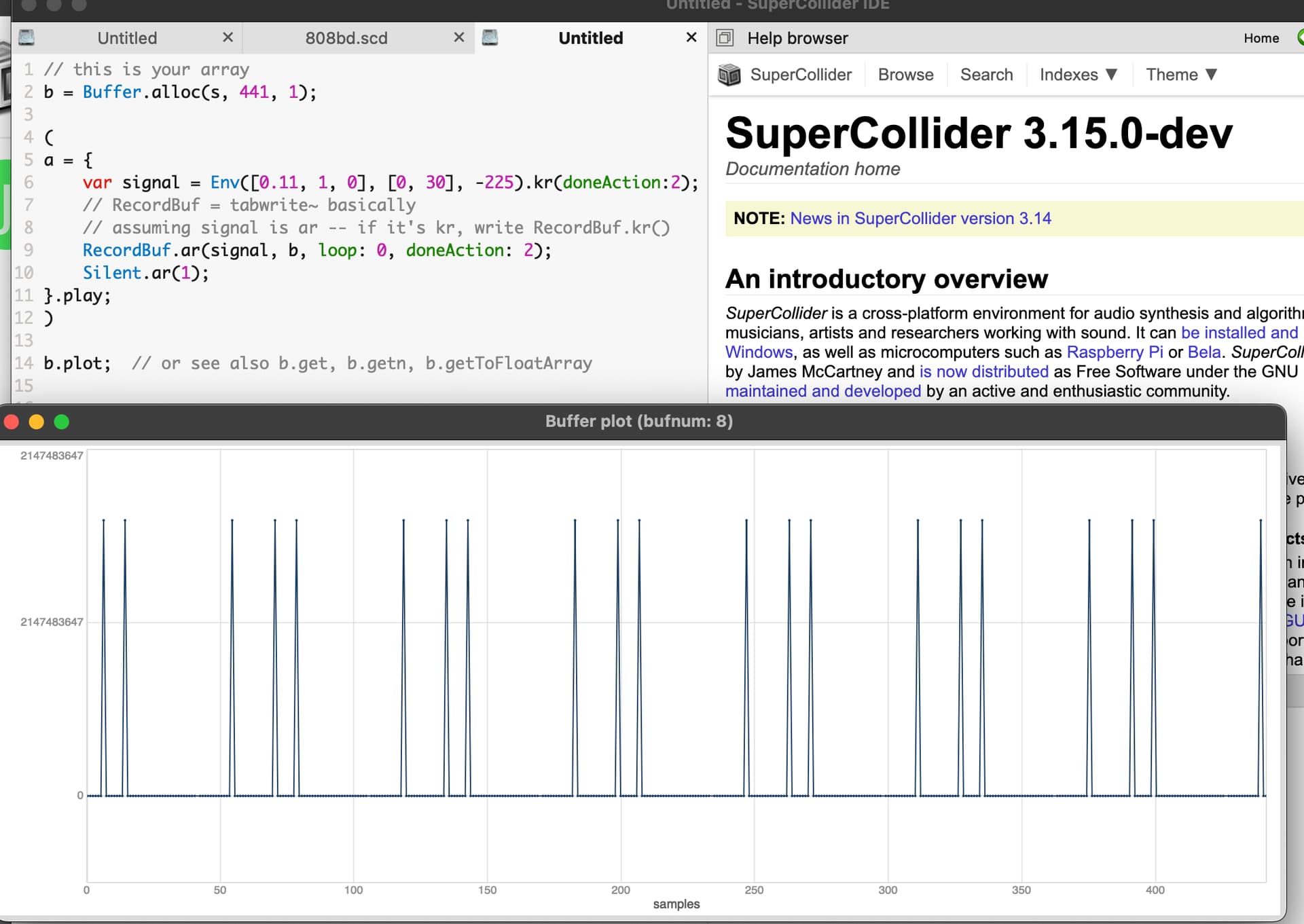Image resolution: width=1304 pixels, height=924 pixels.
Task: Click Home in Help browser
Action: tap(1261, 38)
